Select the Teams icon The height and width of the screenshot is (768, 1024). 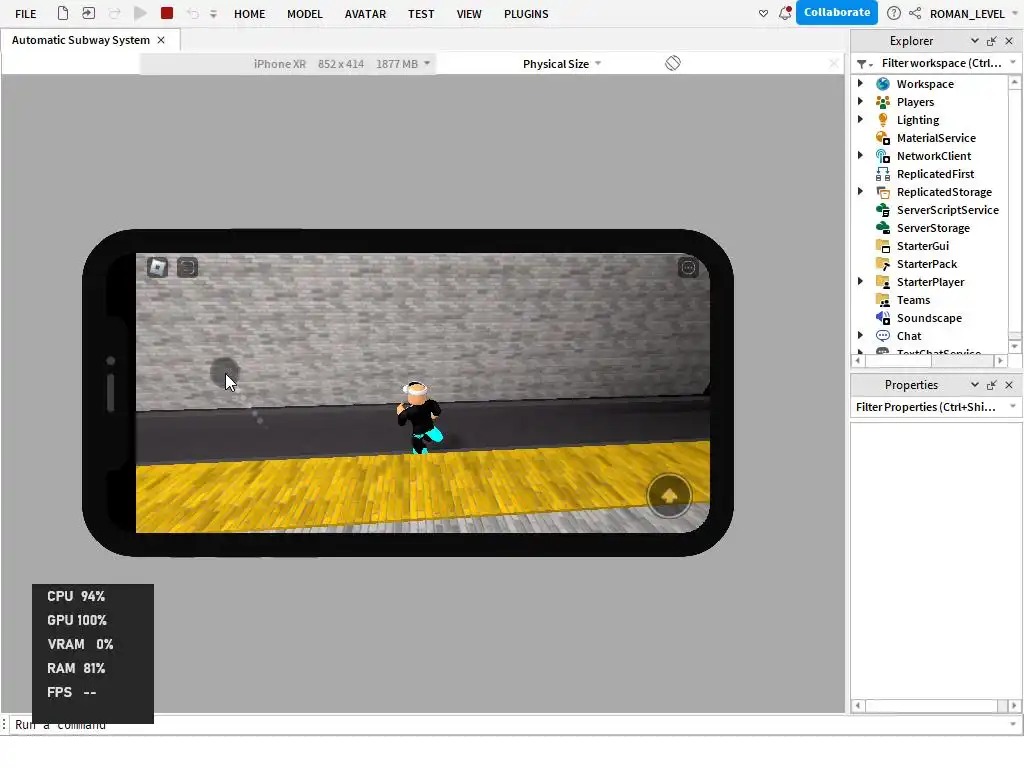tap(883, 300)
